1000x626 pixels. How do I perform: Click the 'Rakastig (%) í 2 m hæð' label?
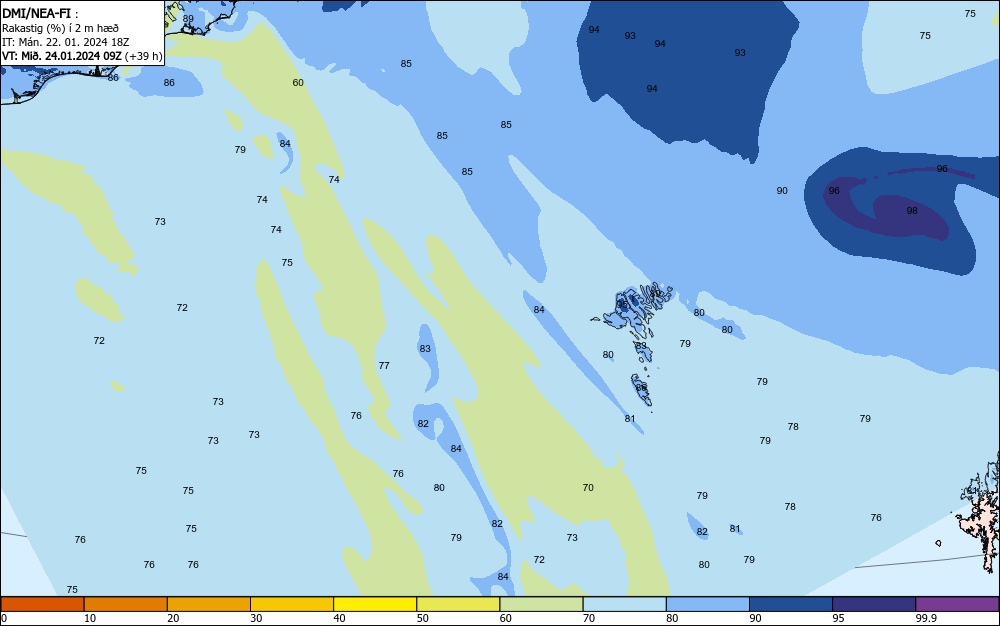coord(60,28)
